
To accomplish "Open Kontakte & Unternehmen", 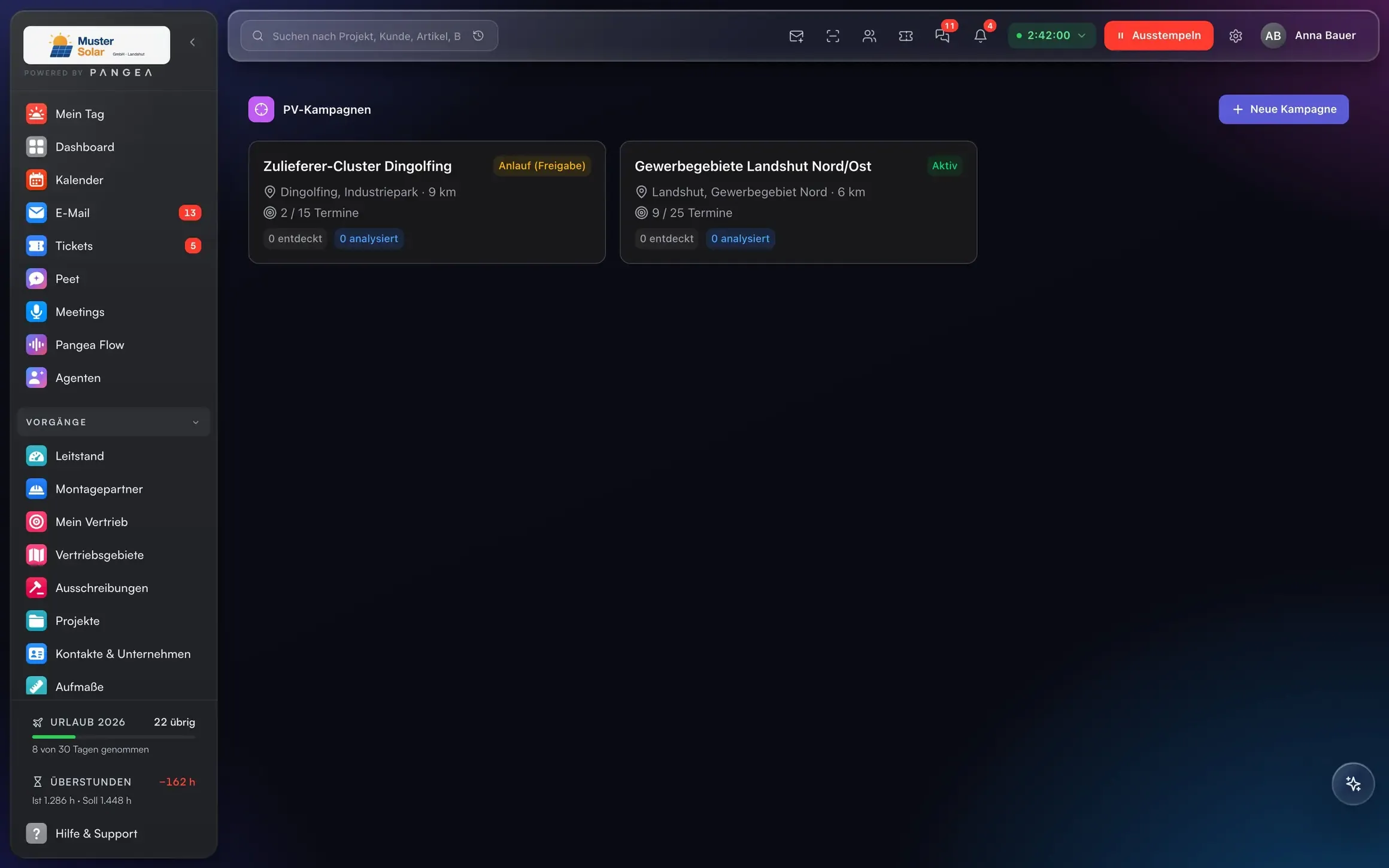I will click(113, 654).
